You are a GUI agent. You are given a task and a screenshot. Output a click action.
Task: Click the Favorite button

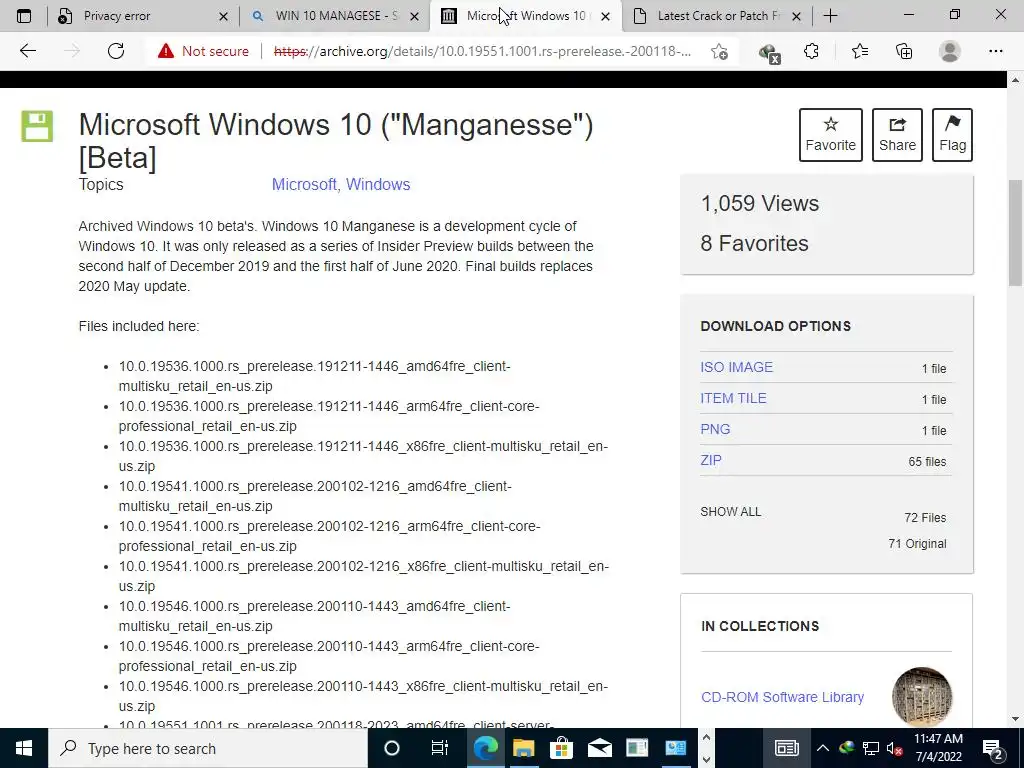[x=830, y=135]
